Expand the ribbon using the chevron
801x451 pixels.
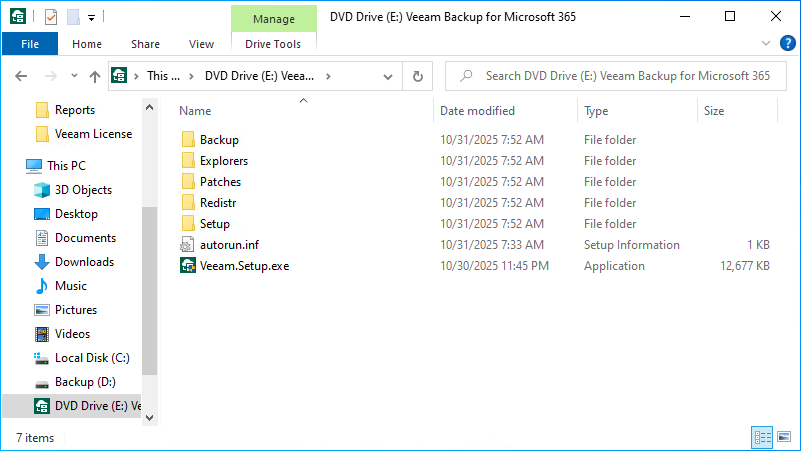(766, 43)
